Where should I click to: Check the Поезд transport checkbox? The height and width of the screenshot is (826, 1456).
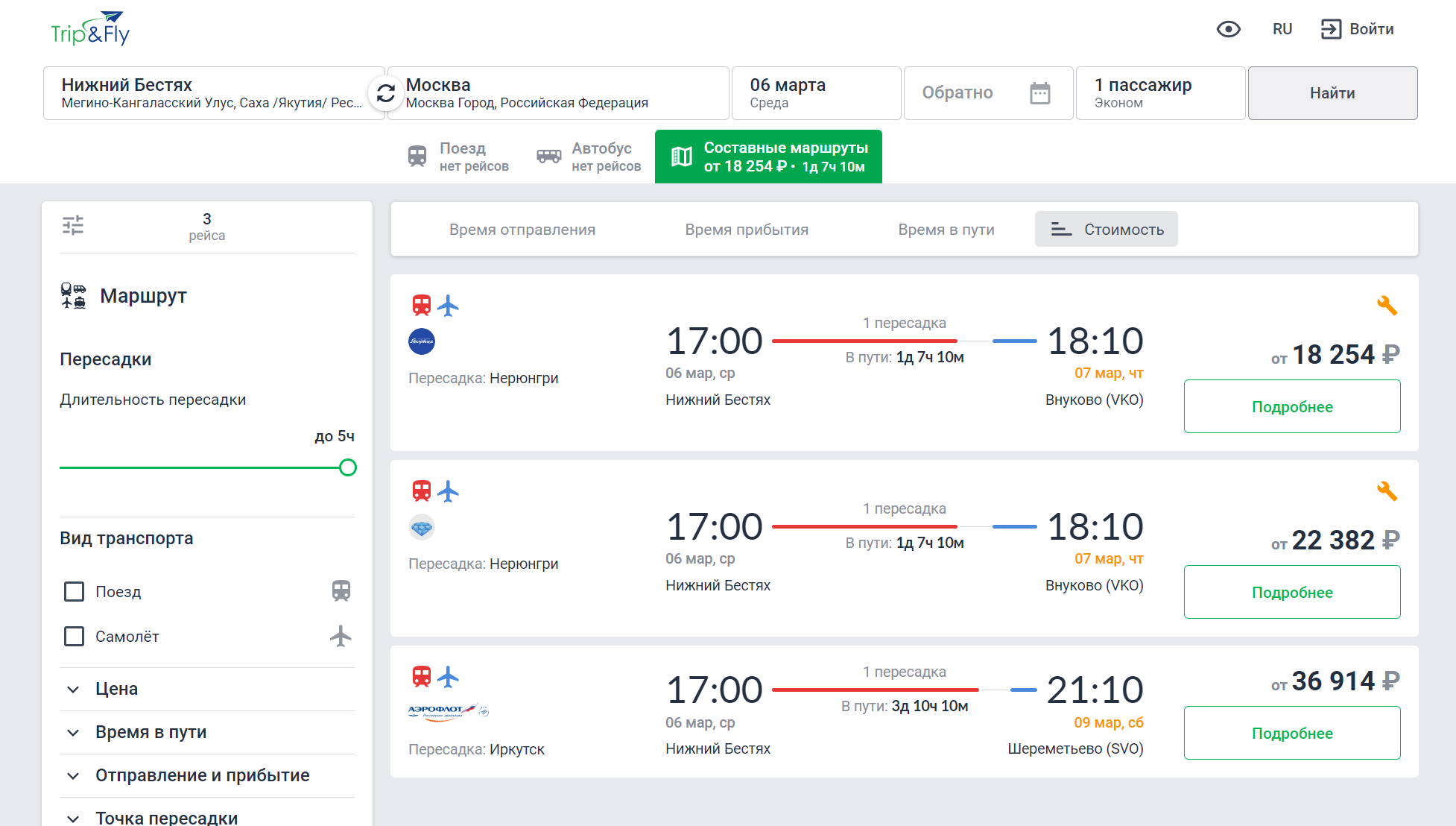click(x=74, y=592)
